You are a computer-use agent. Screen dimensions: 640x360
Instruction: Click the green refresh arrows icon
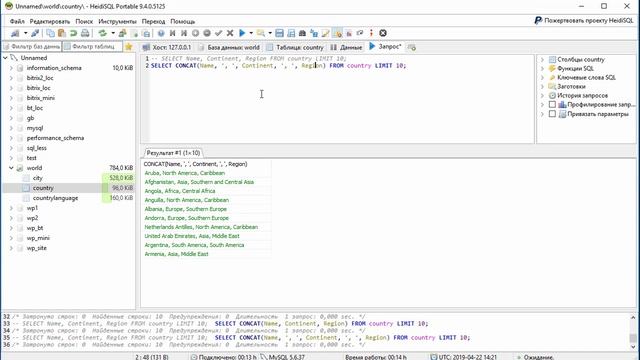click(102, 33)
